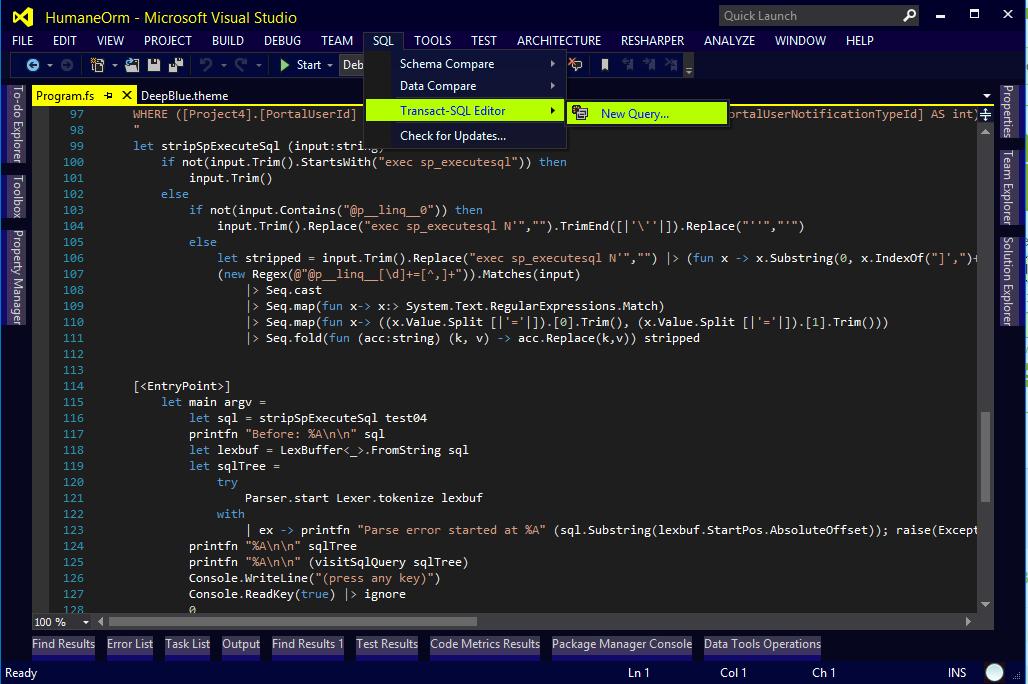Select New Query... from the submenu
This screenshot has width=1028, height=684.
[648, 113]
